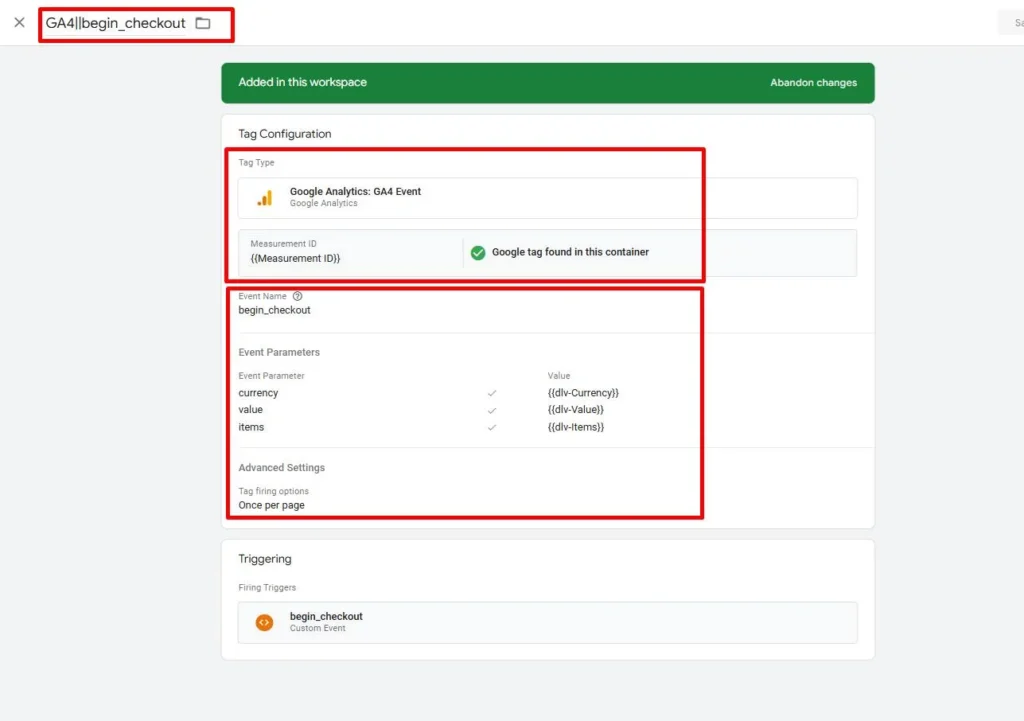Click the checkmark beside value parameter
This screenshot has width=1024, height=721.
click(x=492, y=411)
